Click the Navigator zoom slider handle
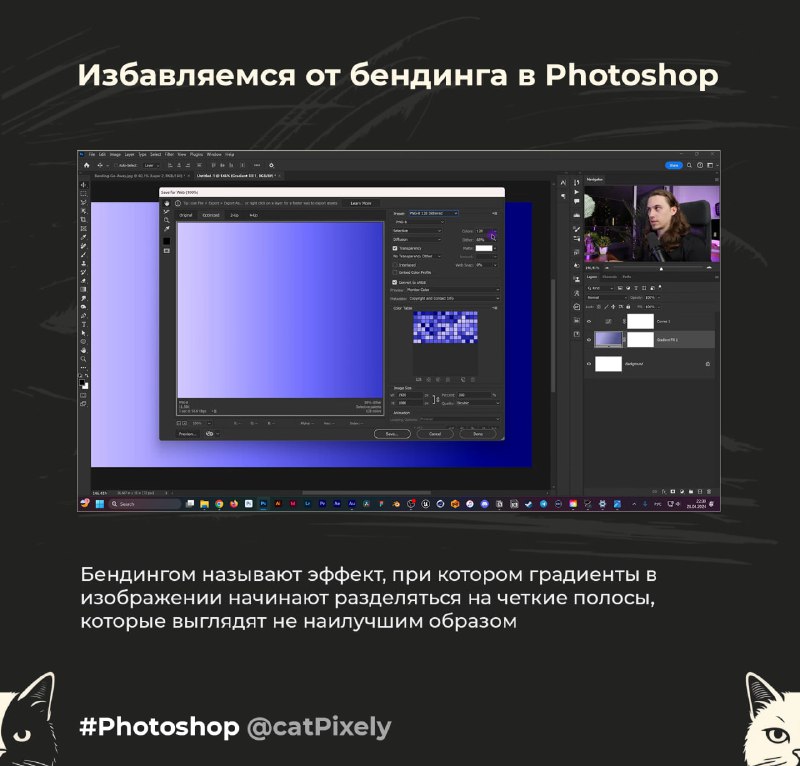 pyautogui.click(x=661, y=268)
